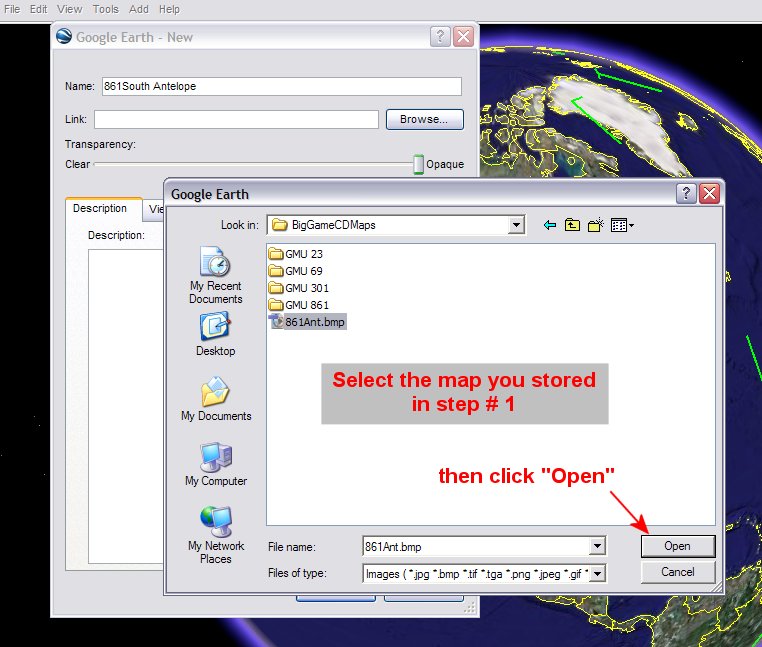762x647 pixels.
Task: Expand the Look in folder dropdown
Action: [x=516, y=225]
